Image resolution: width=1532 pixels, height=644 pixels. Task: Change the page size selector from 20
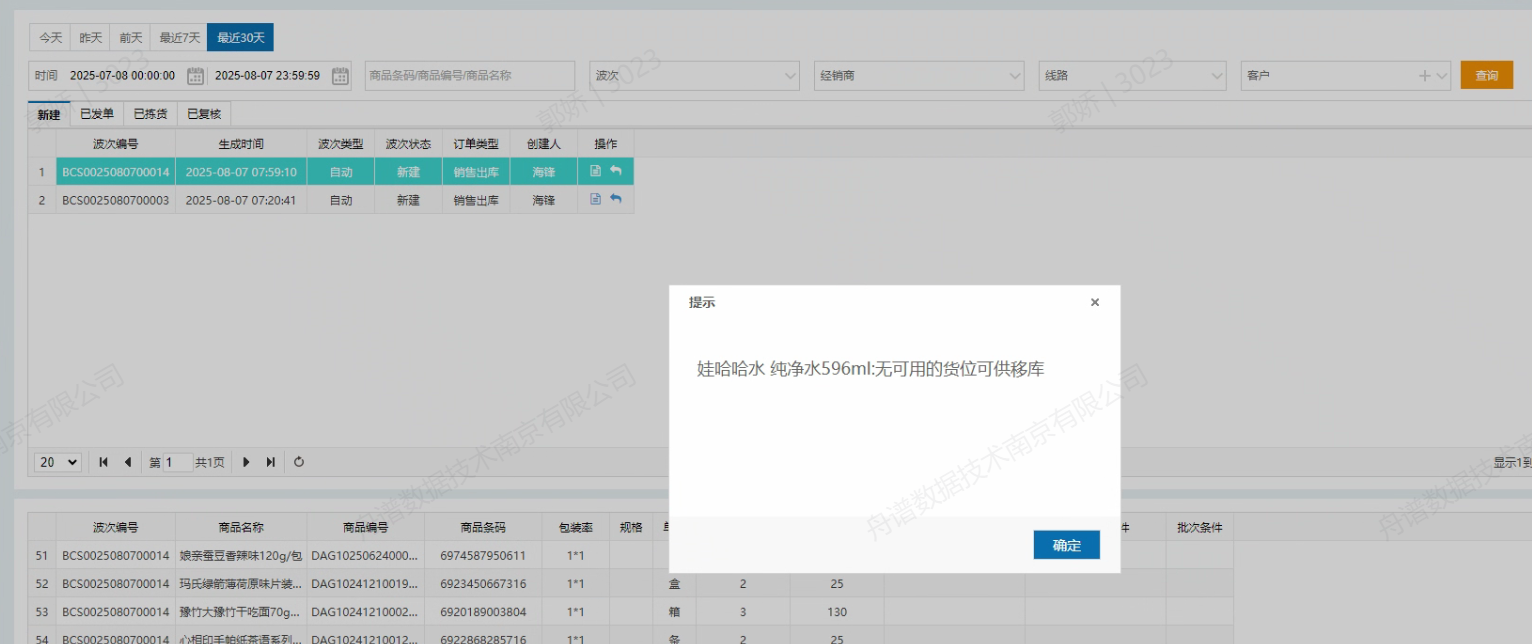click(58, 462)
